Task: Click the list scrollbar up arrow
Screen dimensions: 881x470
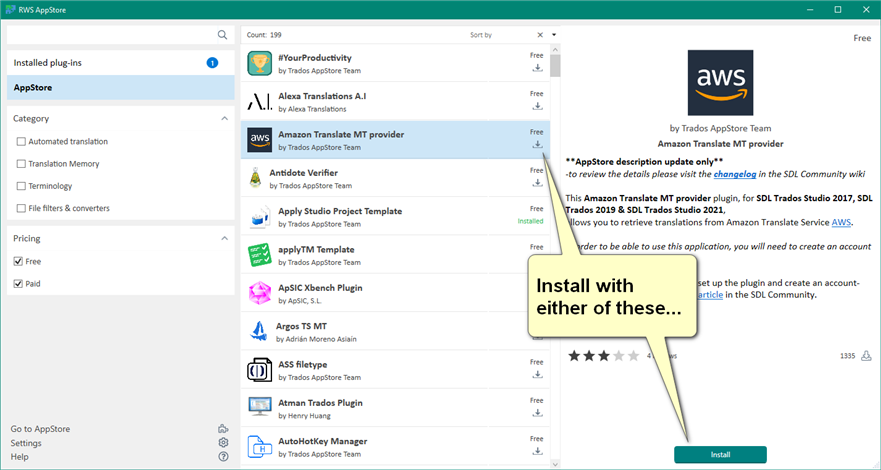Action: pyautogui.click(x=555, y=49)
